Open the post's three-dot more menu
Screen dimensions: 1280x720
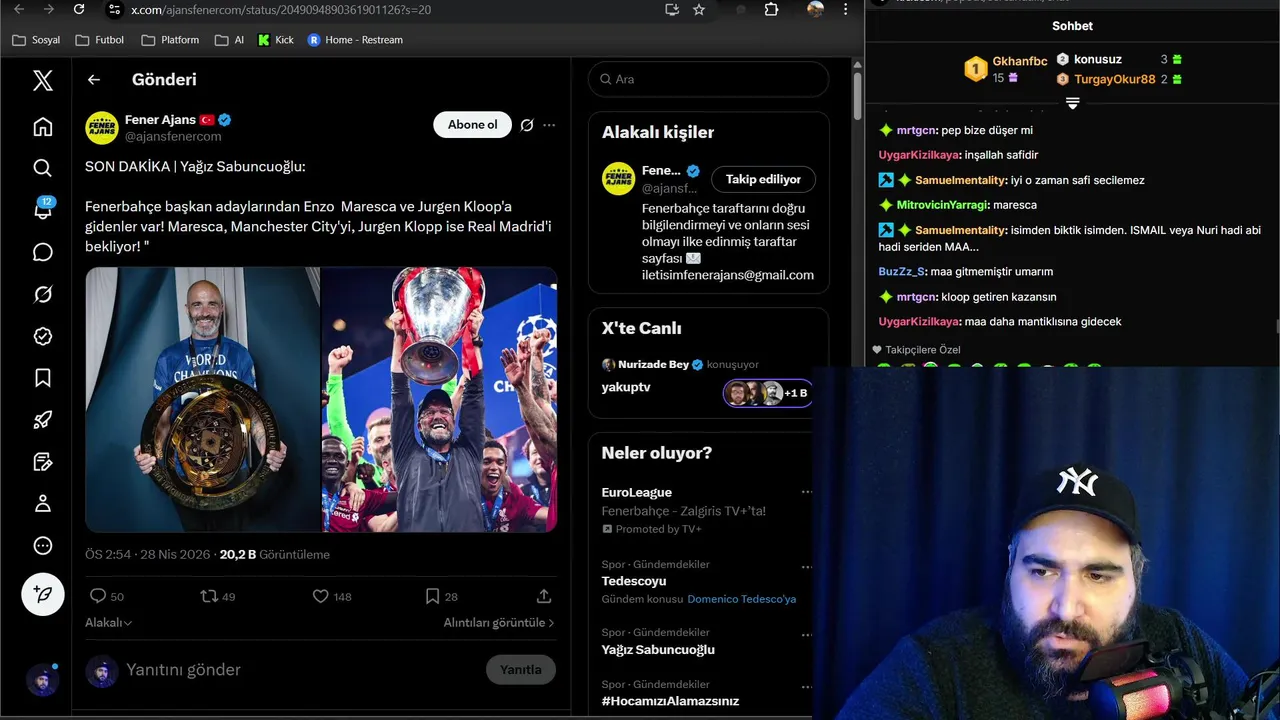click(549, 125)
